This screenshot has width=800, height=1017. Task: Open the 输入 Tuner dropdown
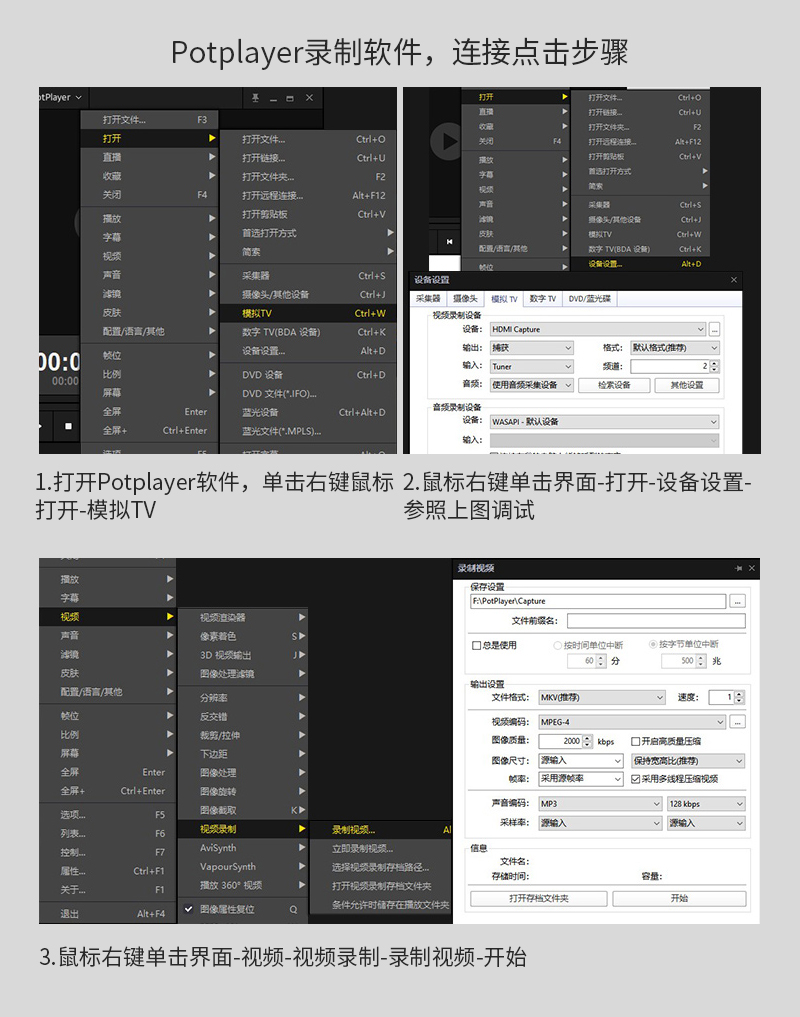[531, 366]
